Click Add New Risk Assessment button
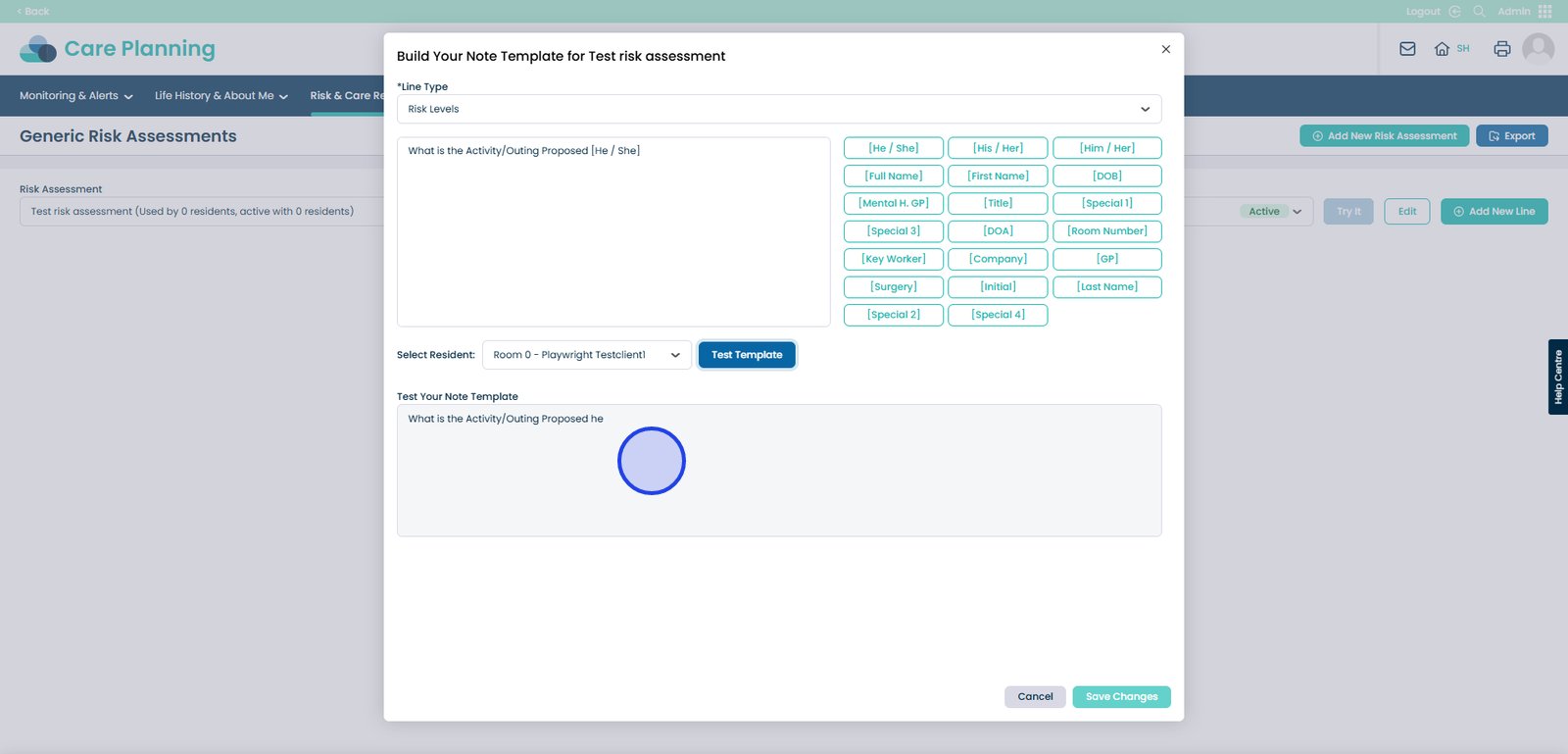The height and width of the screenshot is (754, 1568). (1385, 136)
